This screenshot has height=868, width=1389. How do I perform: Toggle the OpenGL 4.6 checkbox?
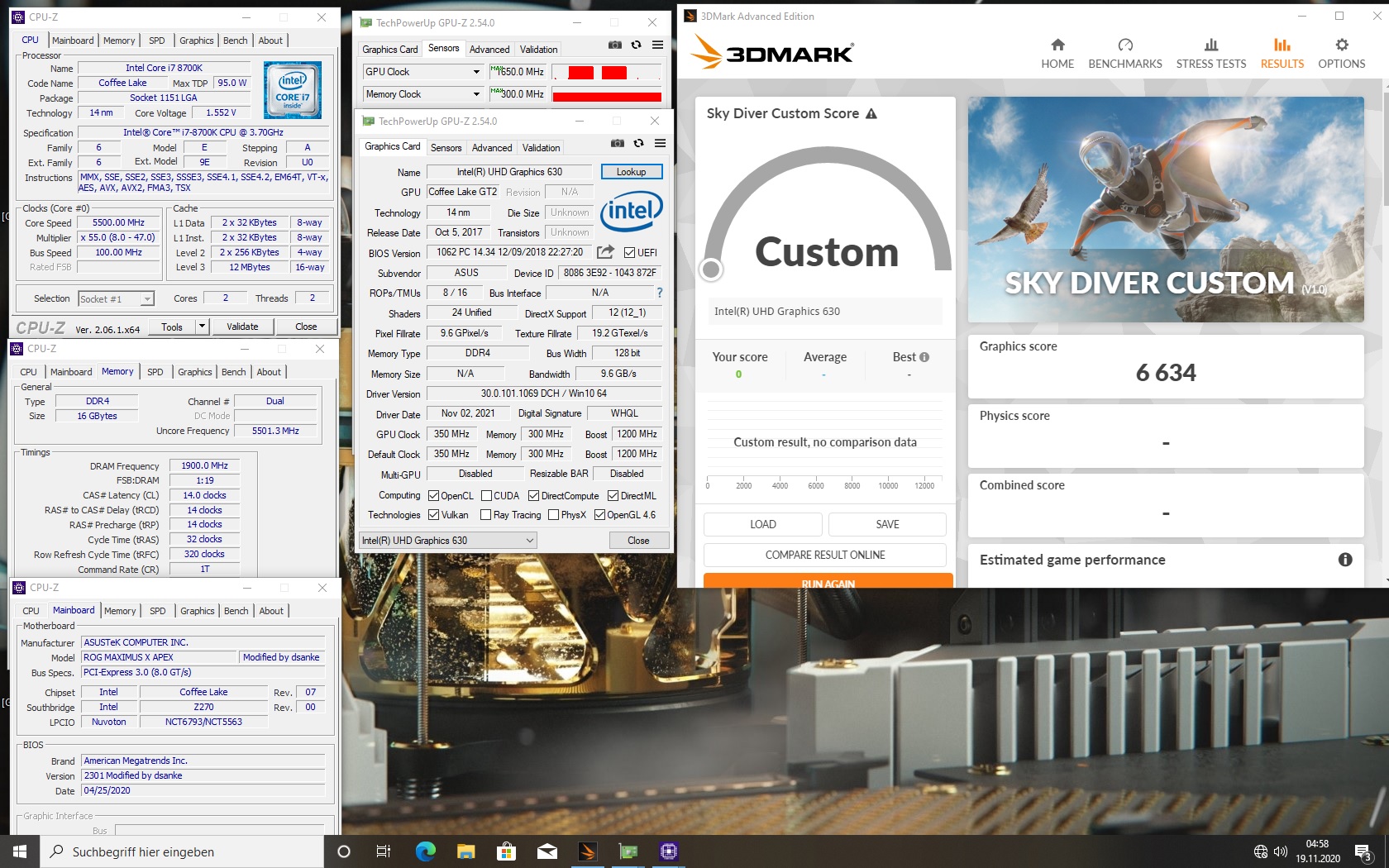point(599,515)
